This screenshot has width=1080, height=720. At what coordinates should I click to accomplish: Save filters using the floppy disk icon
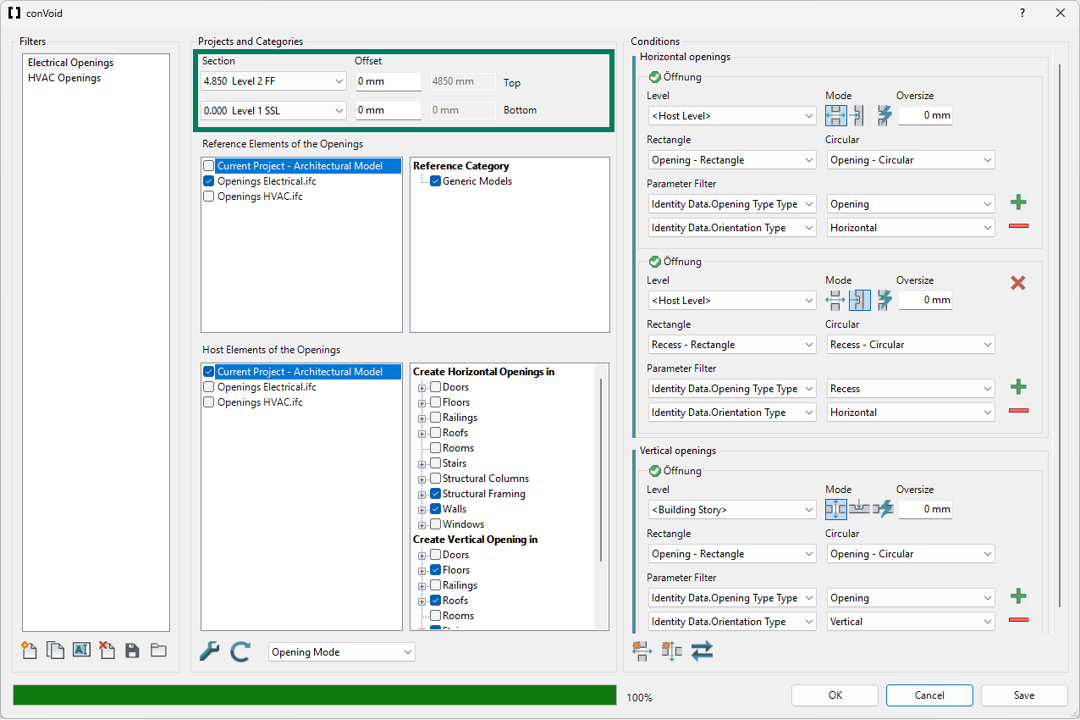(132, 650)
